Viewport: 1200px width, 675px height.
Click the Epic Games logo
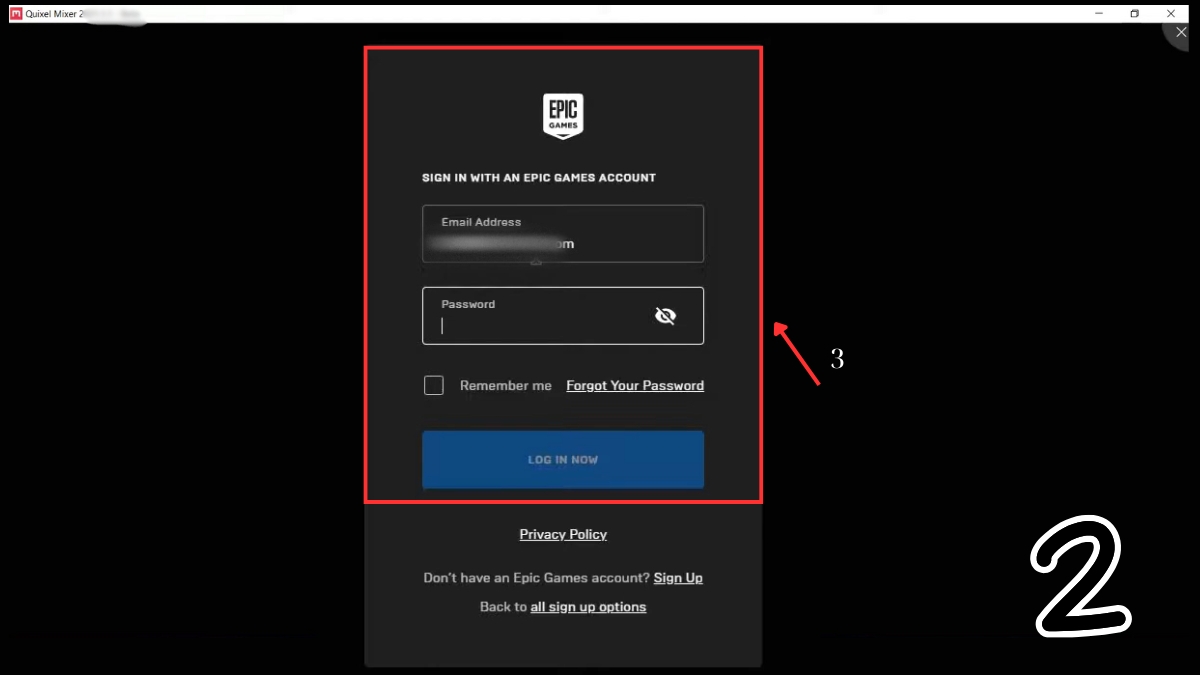coord(563,116)
